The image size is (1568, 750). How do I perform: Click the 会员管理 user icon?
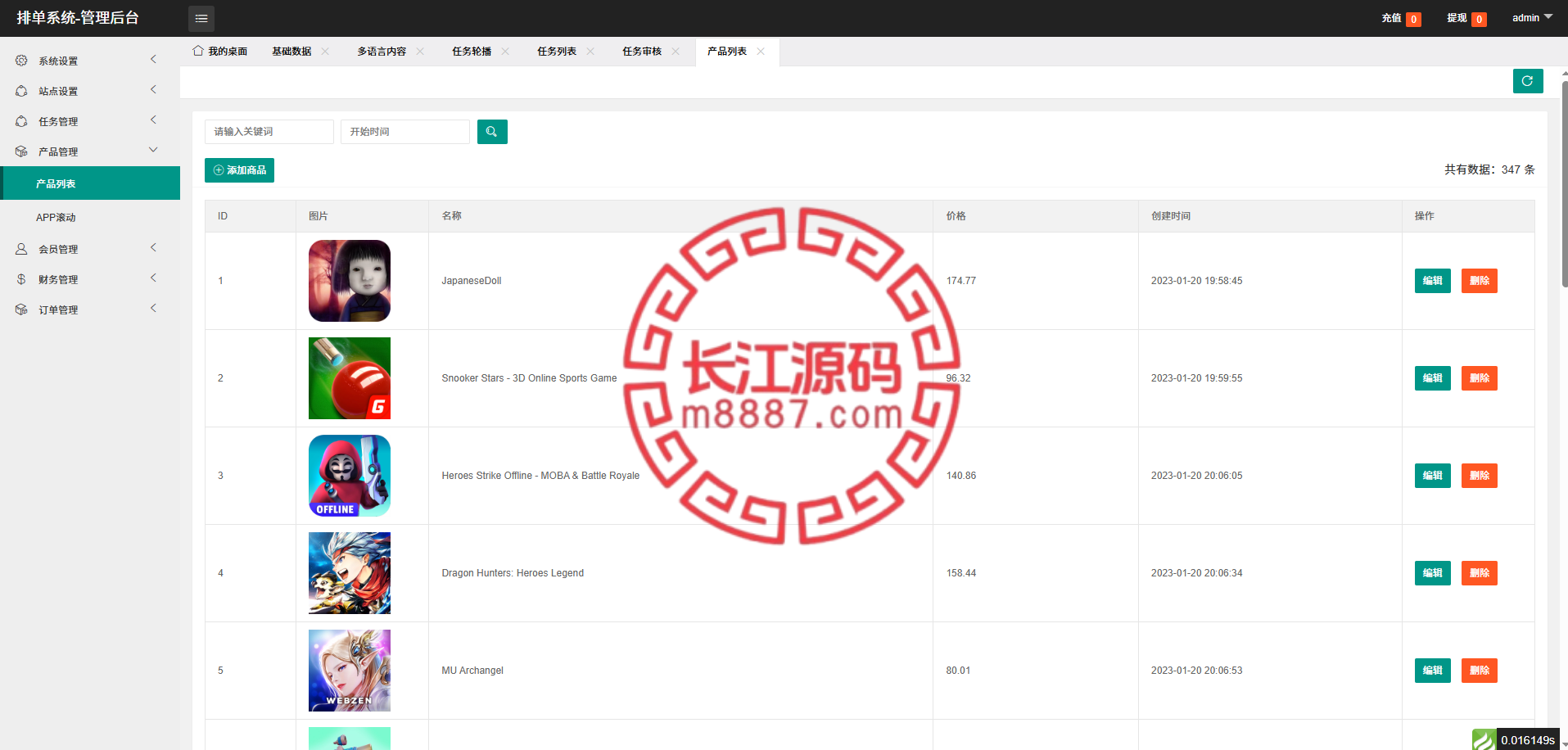[21, 249]
